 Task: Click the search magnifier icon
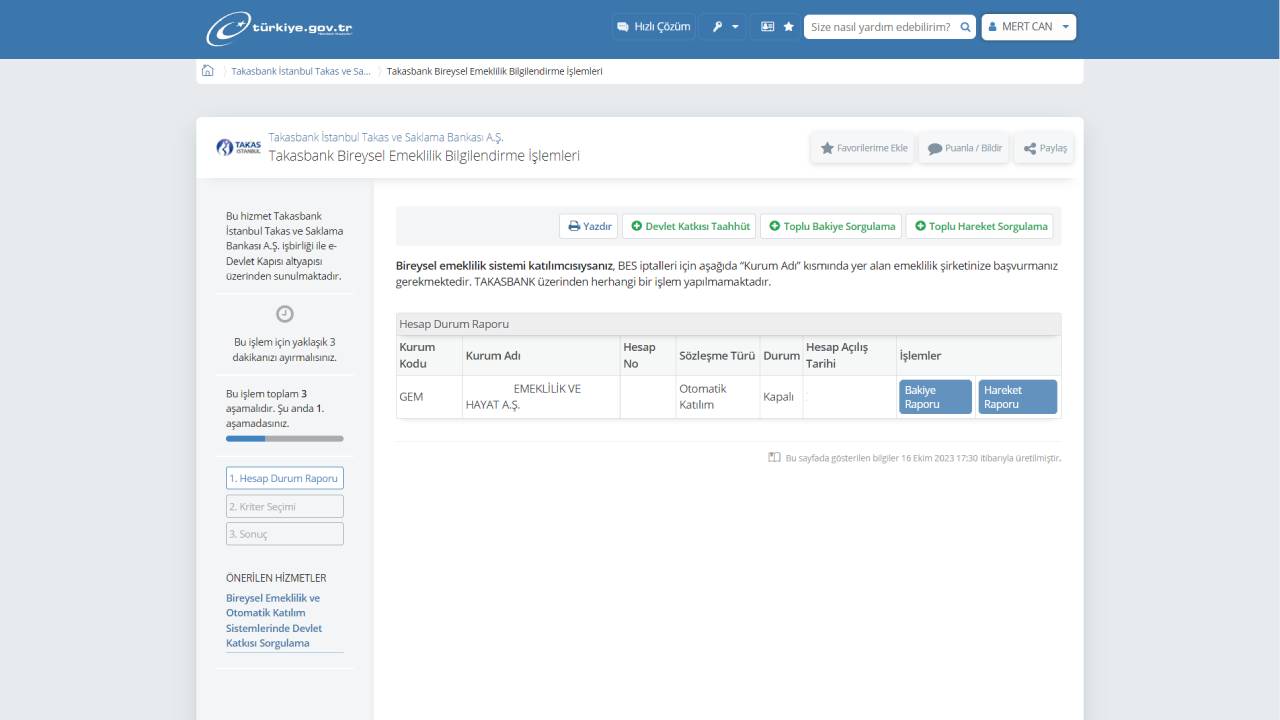pos(966,27)
